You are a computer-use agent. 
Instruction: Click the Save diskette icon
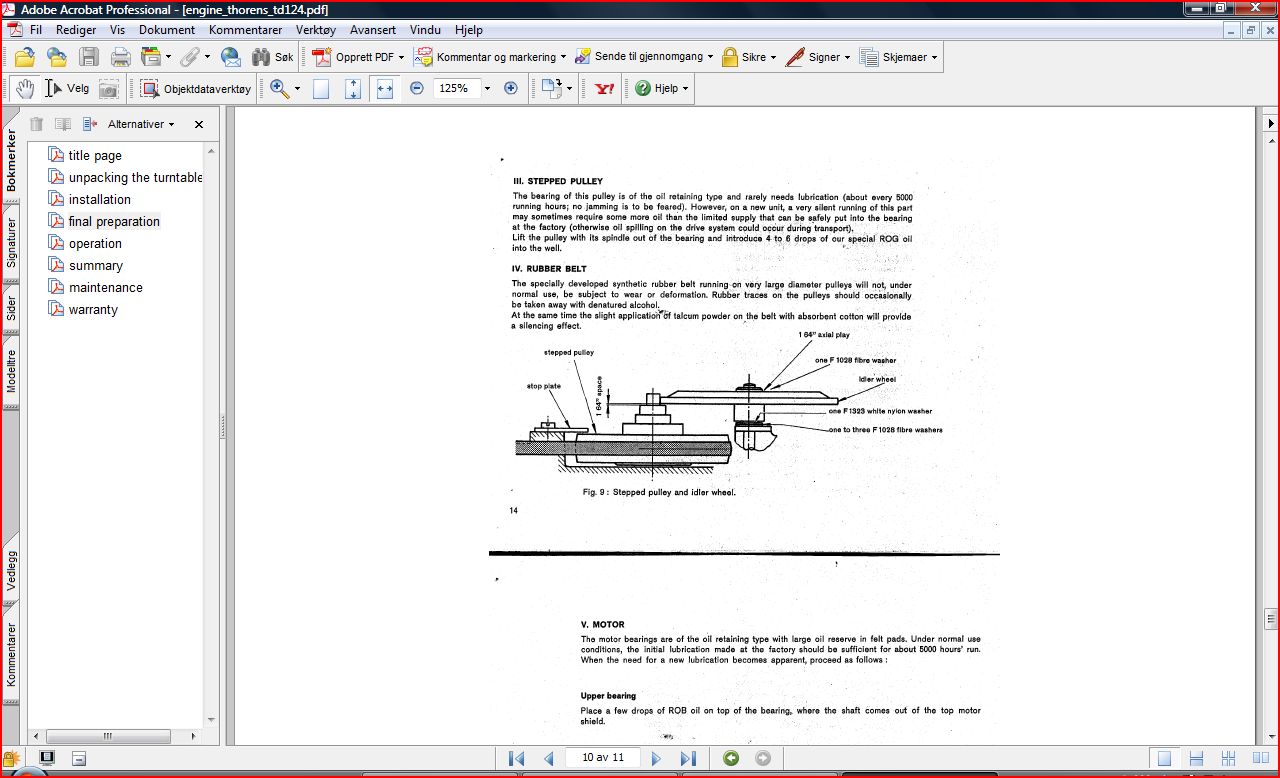pos(89,57)
